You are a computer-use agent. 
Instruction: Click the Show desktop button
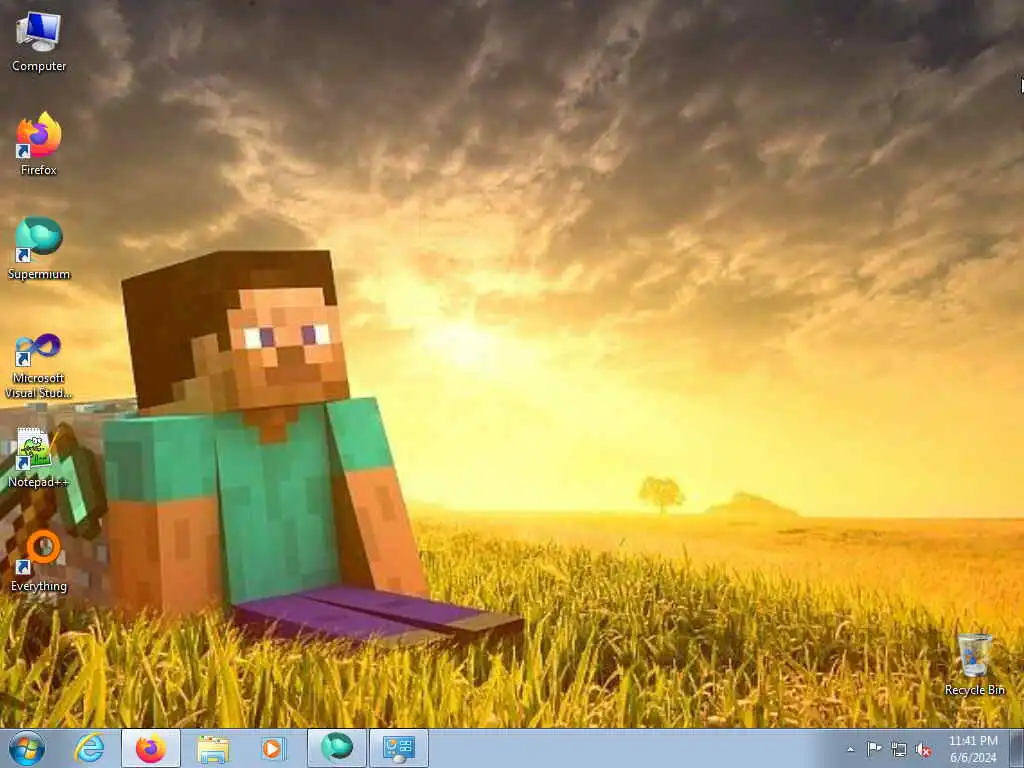(x=1017, y=748)
